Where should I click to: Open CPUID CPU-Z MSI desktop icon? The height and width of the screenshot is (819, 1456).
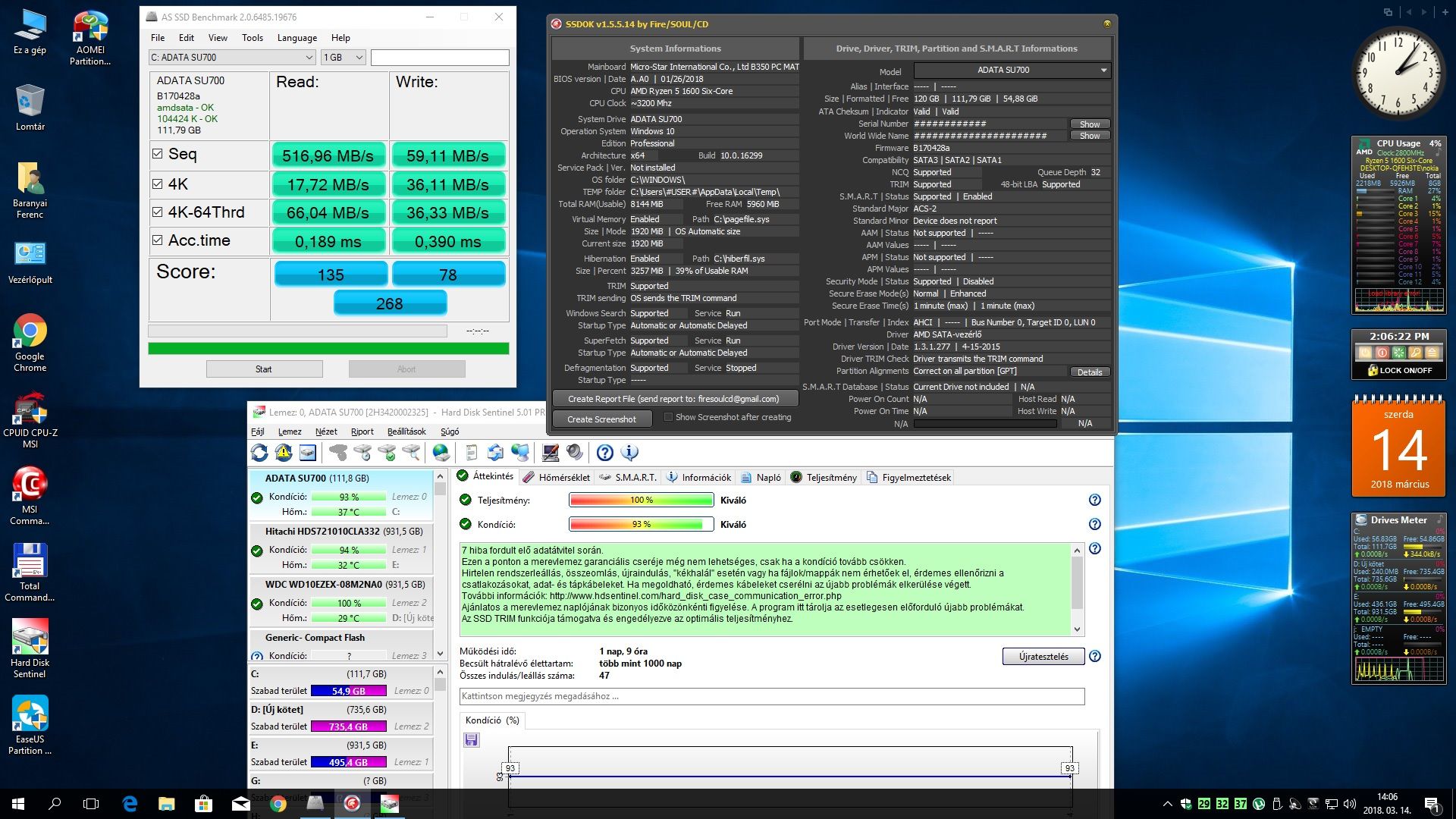30,421
